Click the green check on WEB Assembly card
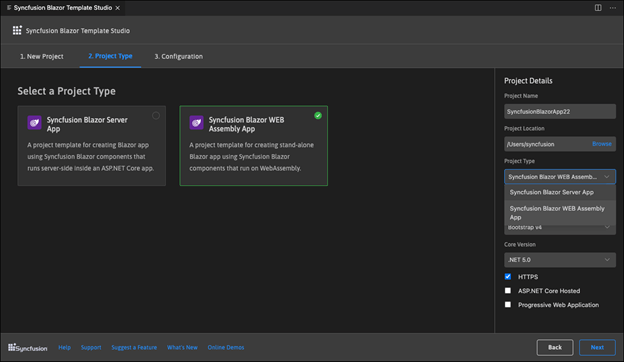This screenshot has width=624, height=362. (x=318, y=115)
